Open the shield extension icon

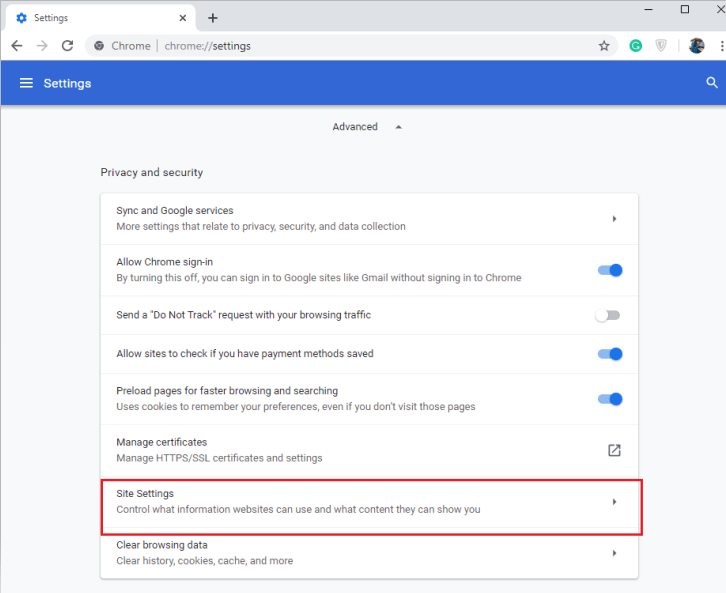tap(661, 46)
